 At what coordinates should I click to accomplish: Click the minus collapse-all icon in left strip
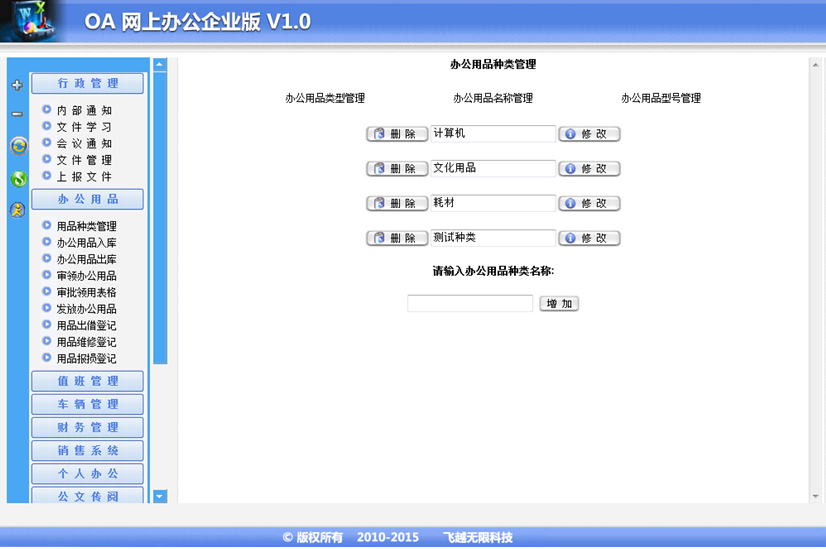[17, 114]
